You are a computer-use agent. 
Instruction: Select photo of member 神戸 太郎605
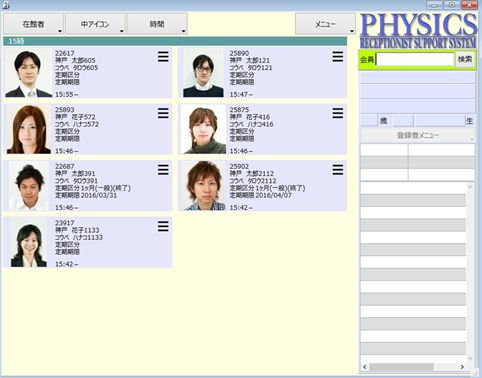point(28,73)
